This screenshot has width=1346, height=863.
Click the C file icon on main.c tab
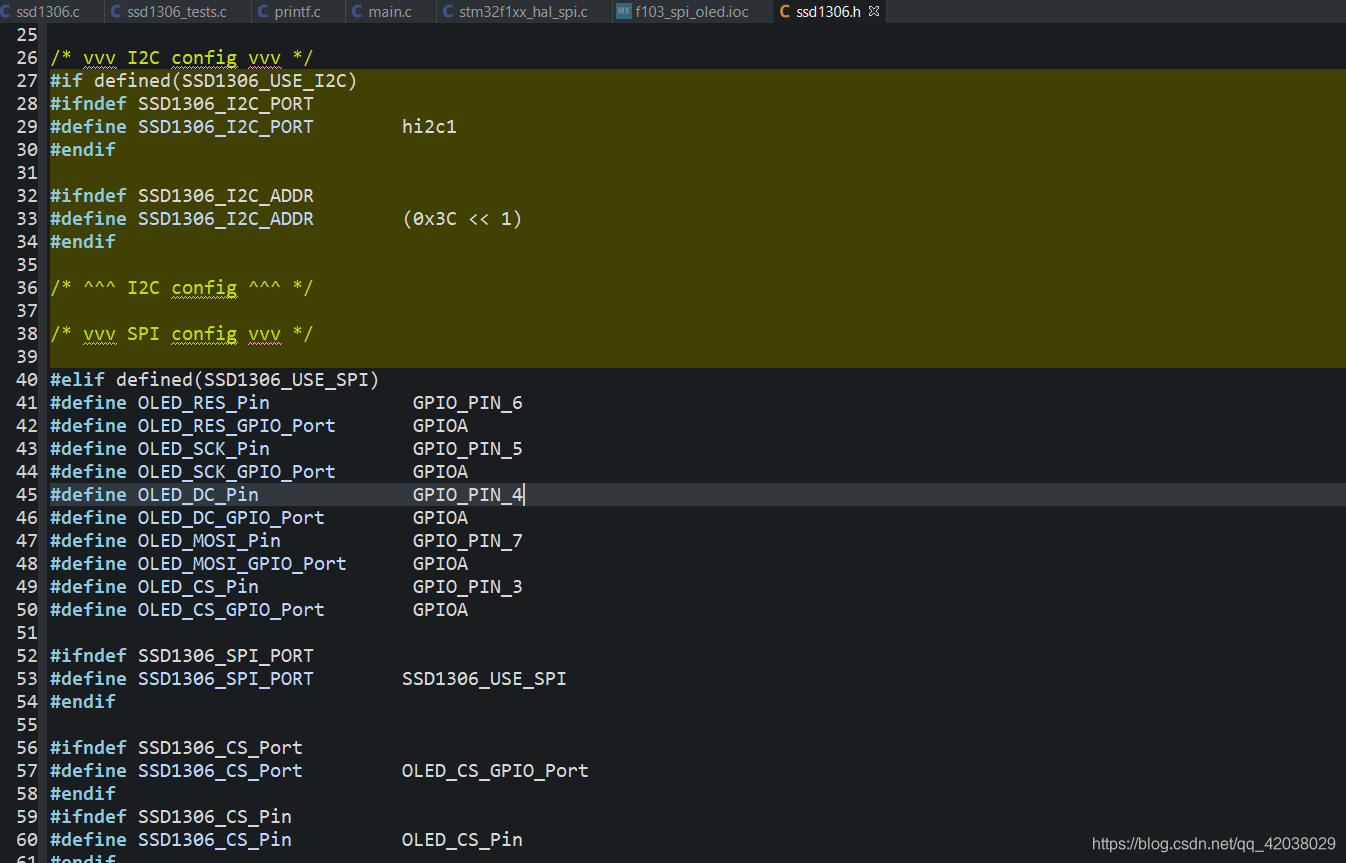358,12
